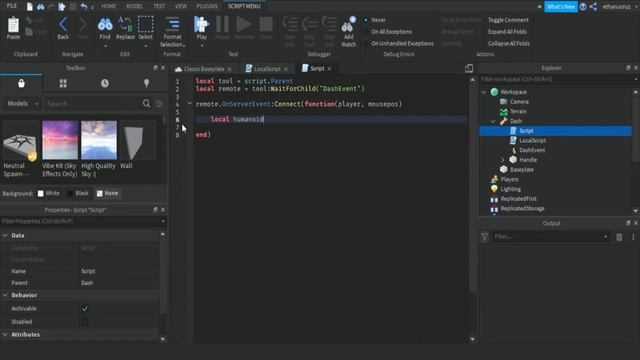Click Collapse All Folds action
Image resolution: width=640 pixels, height=360 pixels.
tap(509, 43)
